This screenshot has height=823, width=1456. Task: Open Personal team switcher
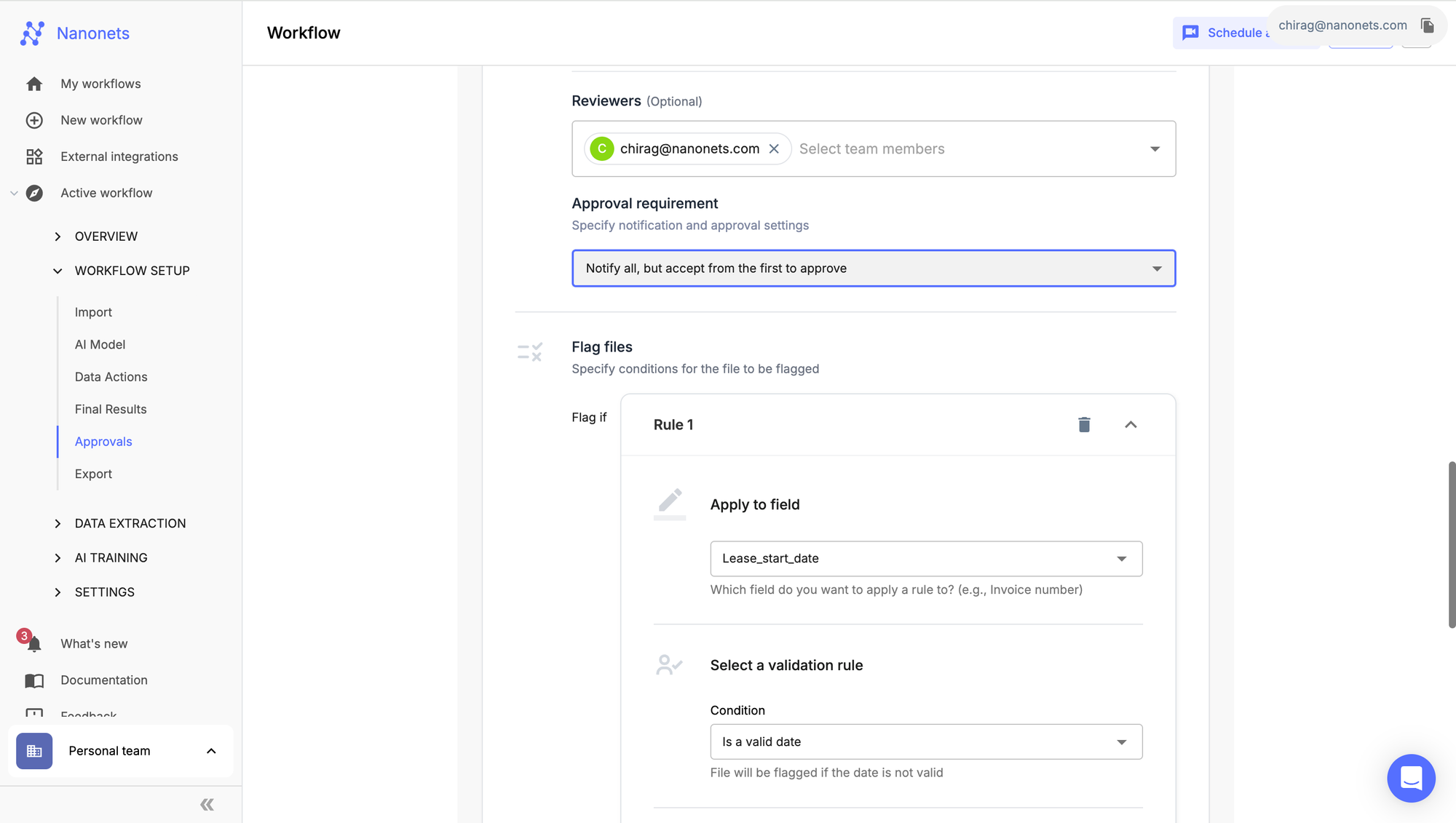click(120, 751)
